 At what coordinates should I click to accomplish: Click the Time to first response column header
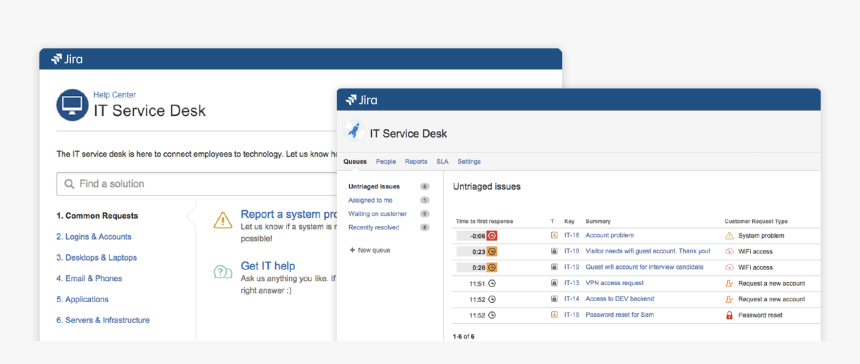pyautogui.click(x=485, y=221)
